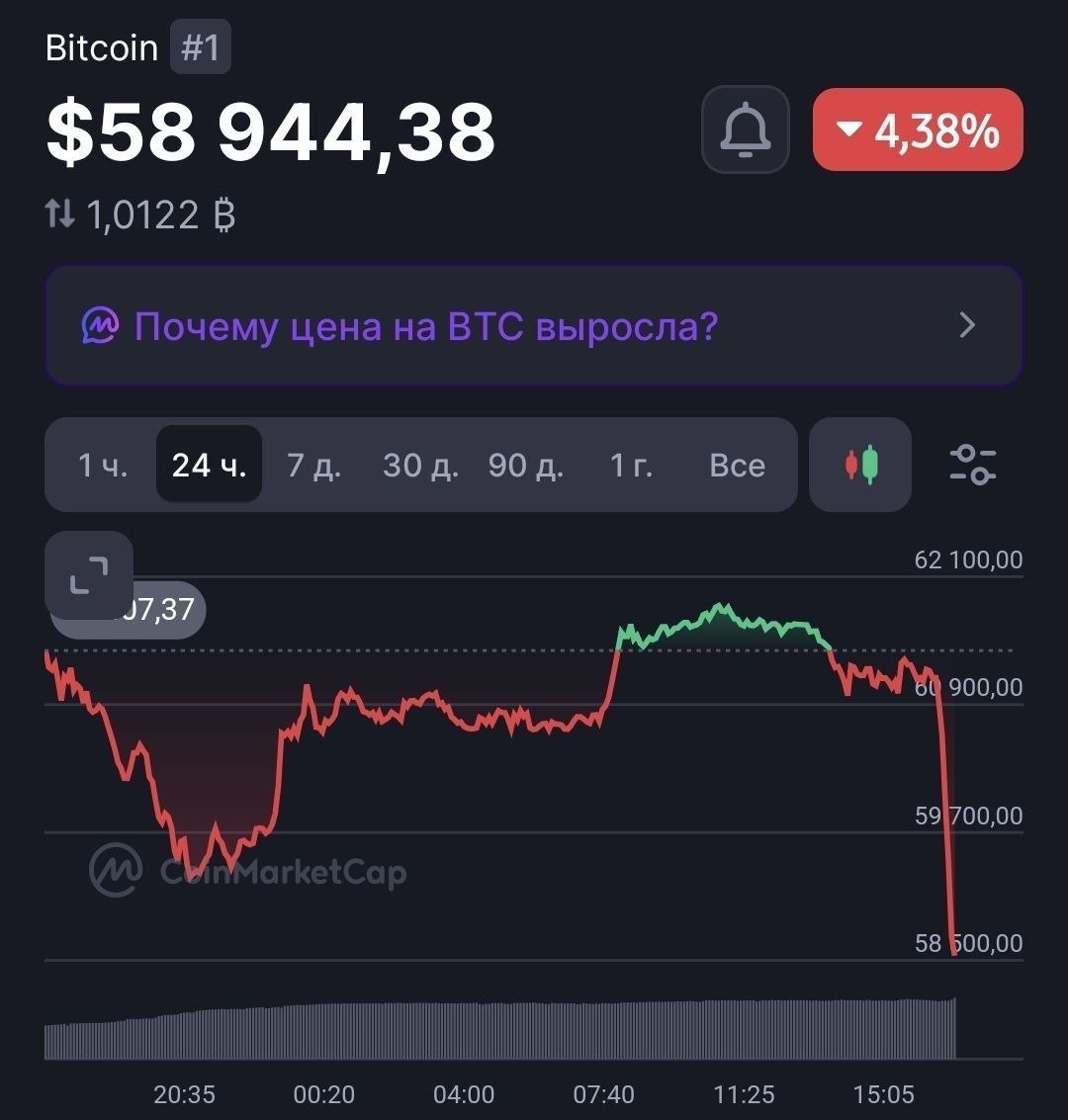
Task: Tap the volume bars below the chart
Action: point(500,1029)
